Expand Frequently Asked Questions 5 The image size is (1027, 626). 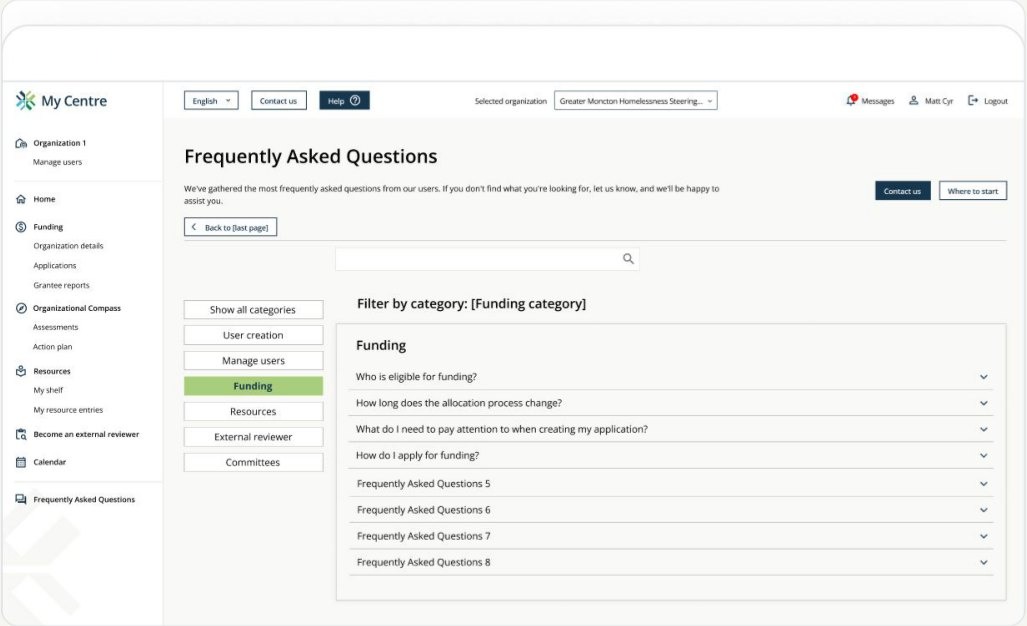[671, 484]
